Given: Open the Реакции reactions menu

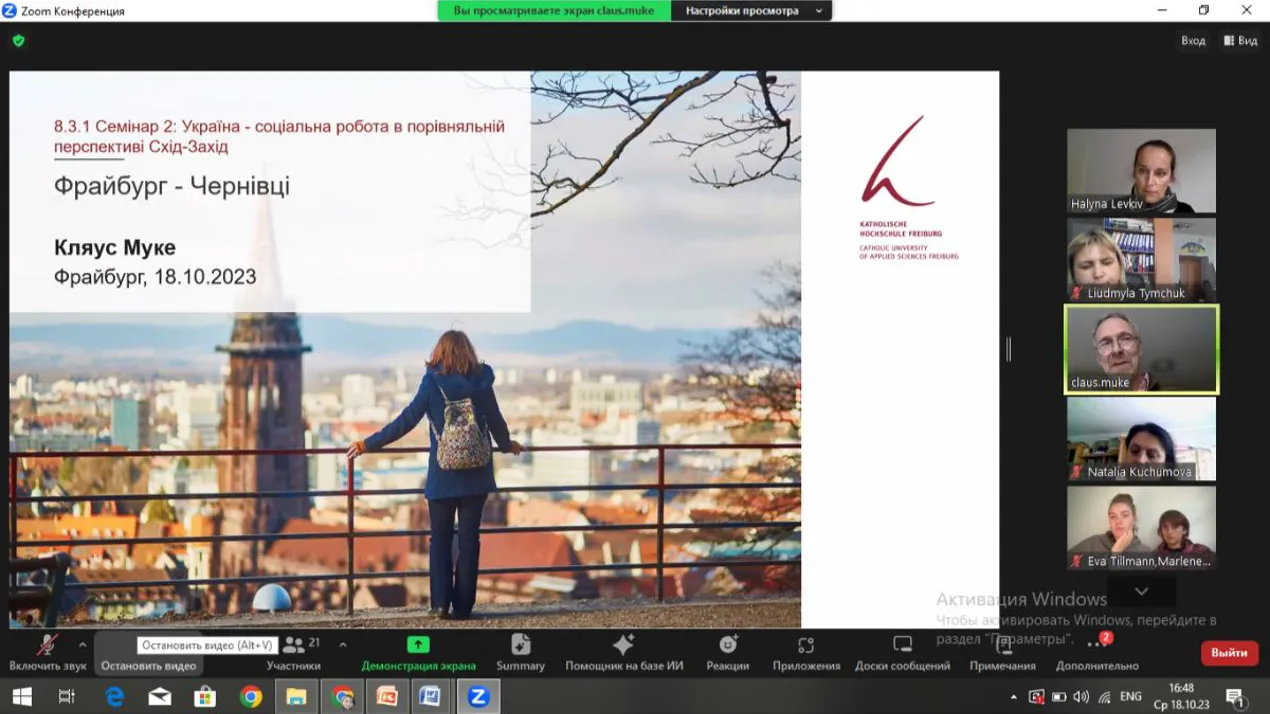Looking at the screenshot, I should point(727,652).
